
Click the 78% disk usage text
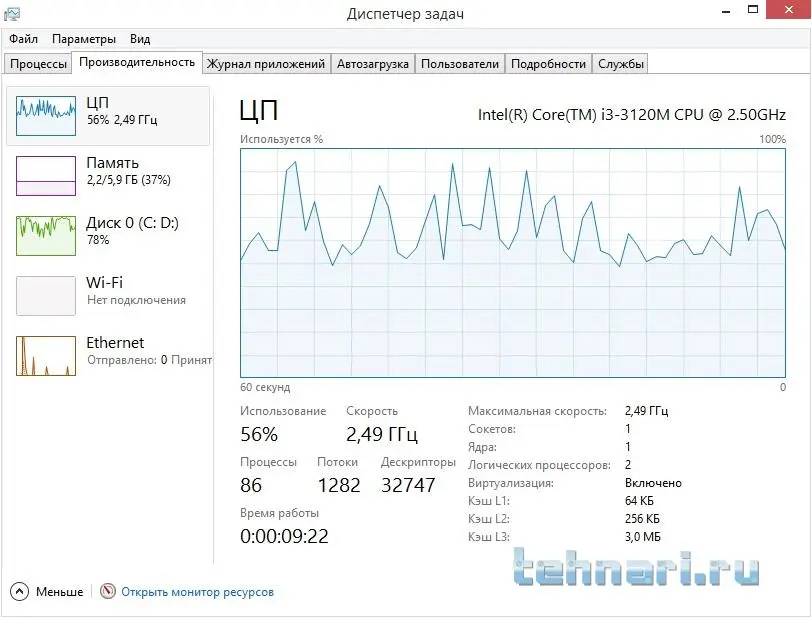point(98,240)
